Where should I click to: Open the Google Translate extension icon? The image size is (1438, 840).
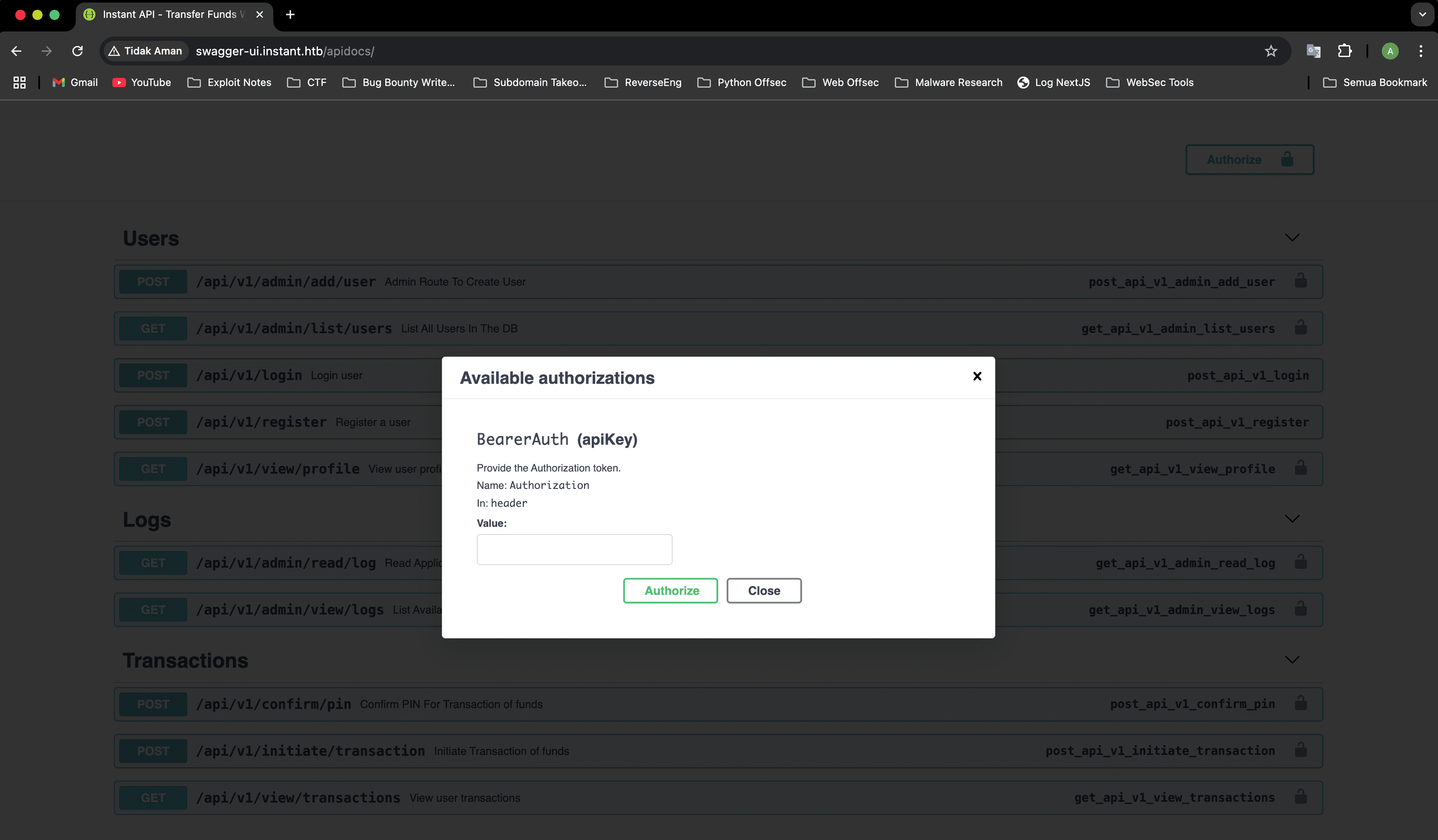pos(1314,51)
